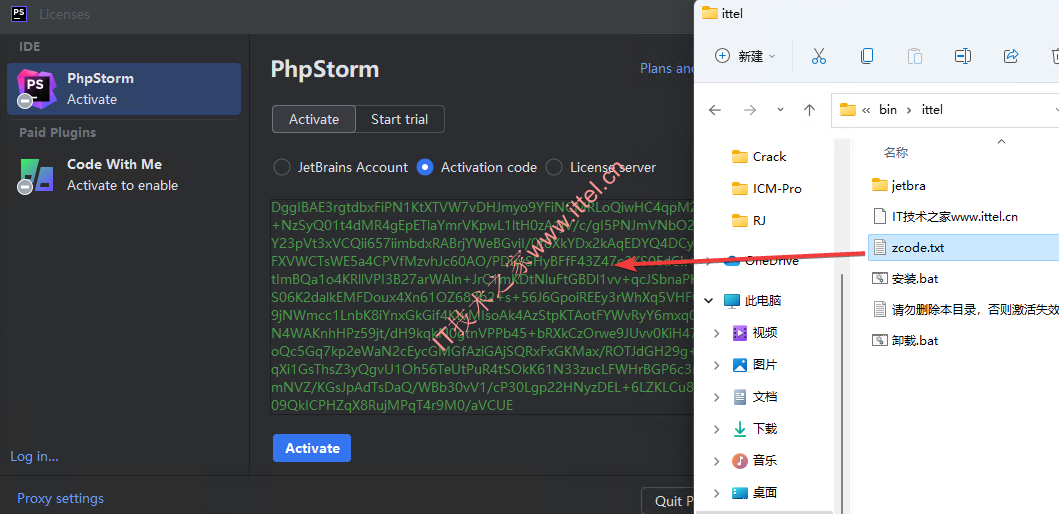
Task: Click the Copy icon in Explorer toolbar
Action: [867, 56]
